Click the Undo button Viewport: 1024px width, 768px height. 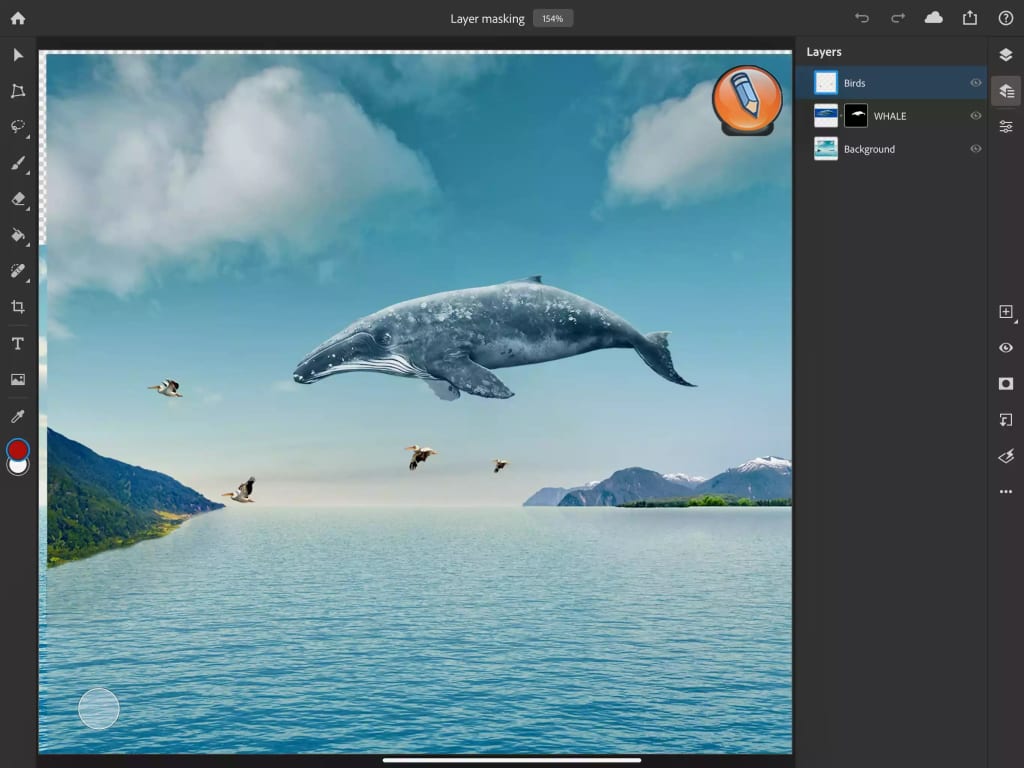click(x=862, y=18)
